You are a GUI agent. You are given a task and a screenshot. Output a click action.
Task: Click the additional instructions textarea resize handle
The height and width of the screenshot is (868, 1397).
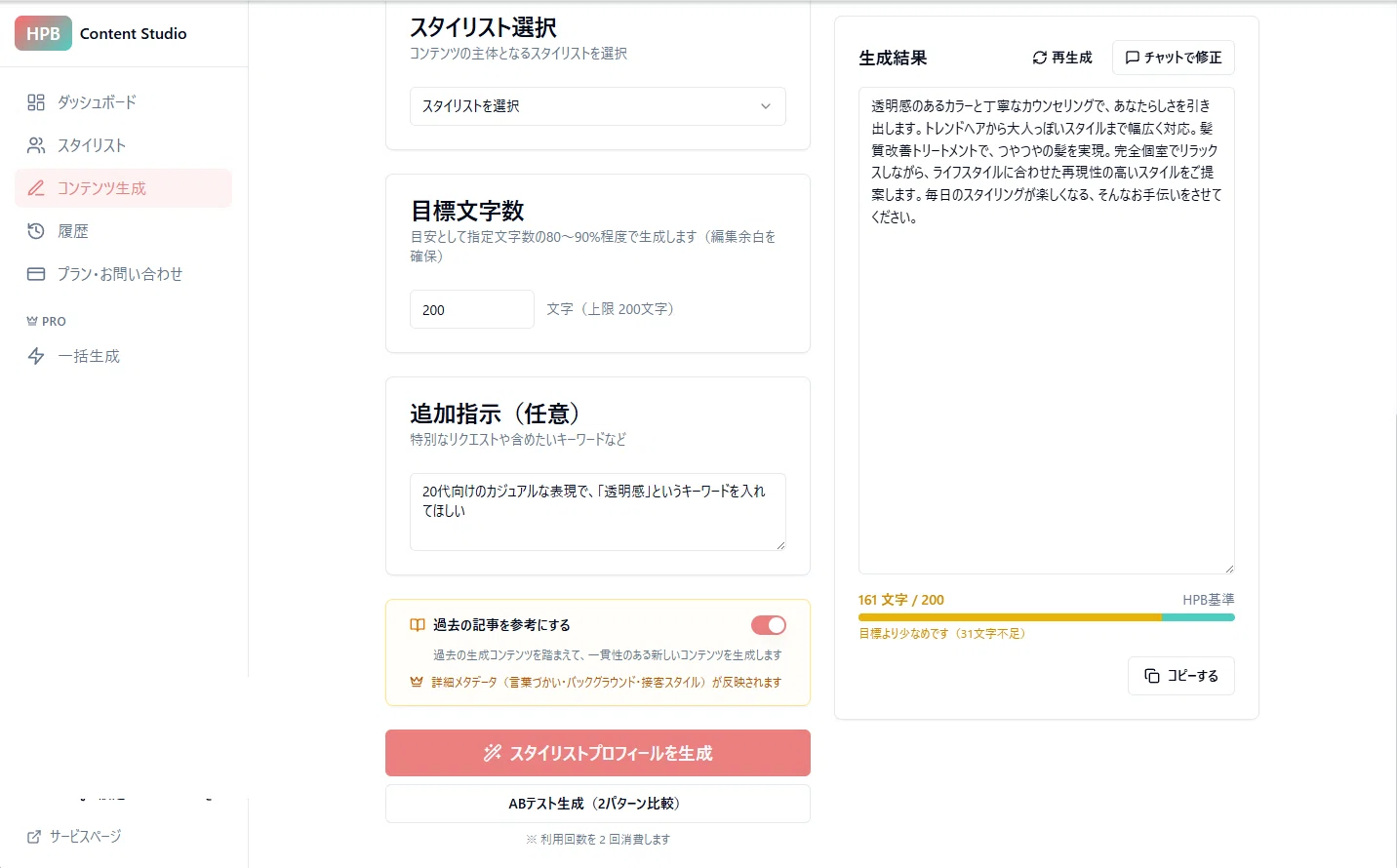pos(780,545)
